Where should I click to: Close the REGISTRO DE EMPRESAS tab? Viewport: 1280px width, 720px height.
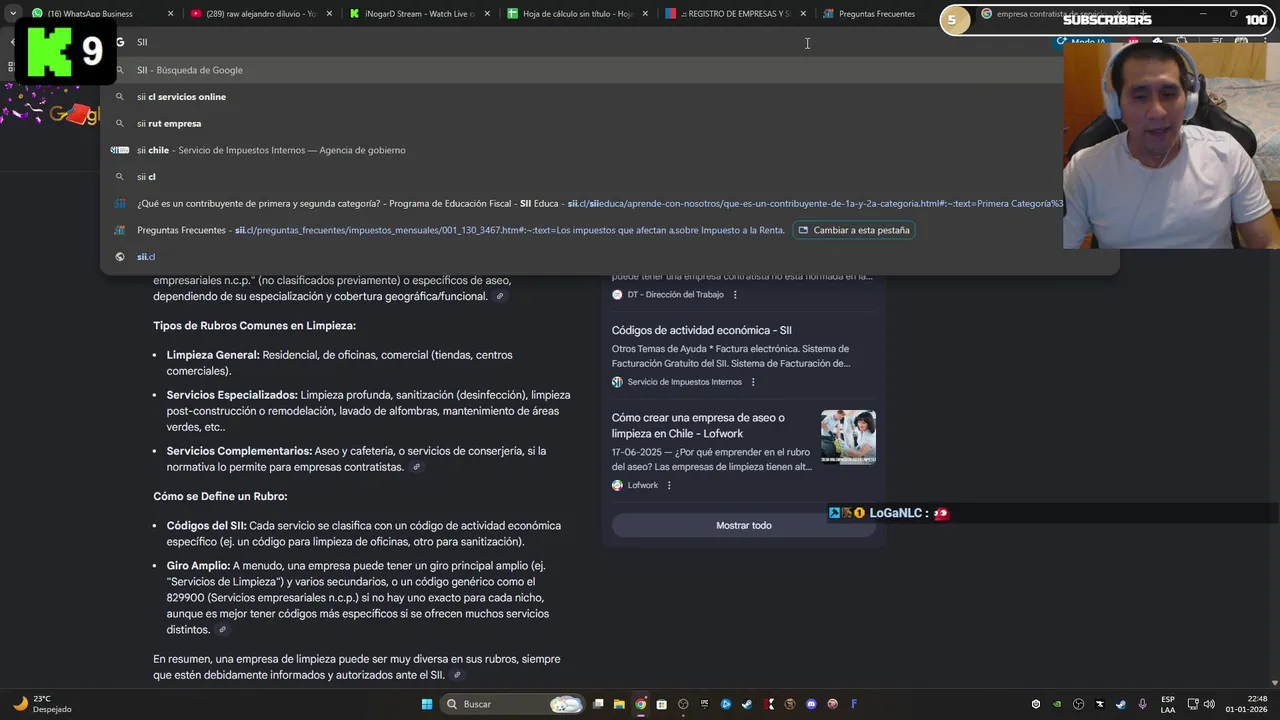[803, 14]
